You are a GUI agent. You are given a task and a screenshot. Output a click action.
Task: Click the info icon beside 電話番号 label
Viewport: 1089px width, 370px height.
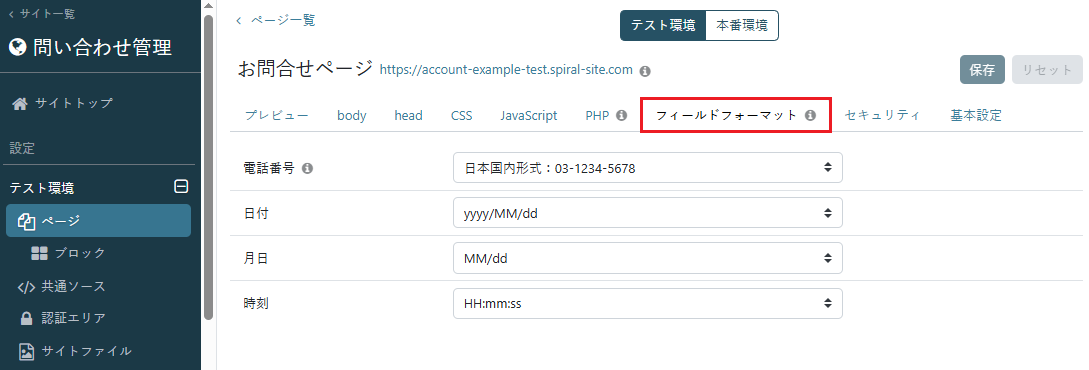[x=308, y=168]
